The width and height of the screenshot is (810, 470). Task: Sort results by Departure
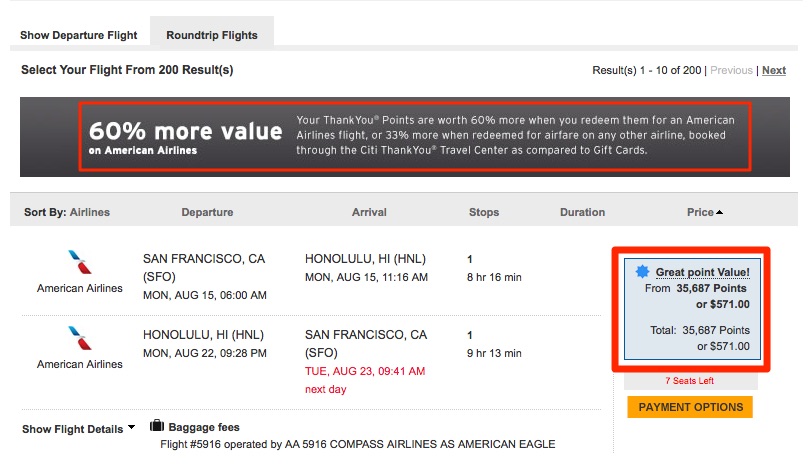point(207,212)
